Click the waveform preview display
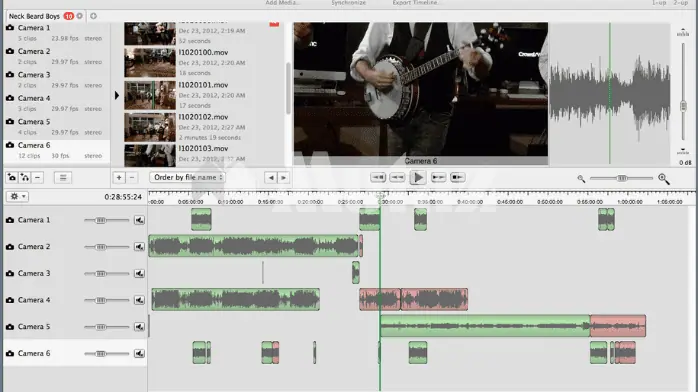Screen dimensions: 698x392 [x=610, y=93]
